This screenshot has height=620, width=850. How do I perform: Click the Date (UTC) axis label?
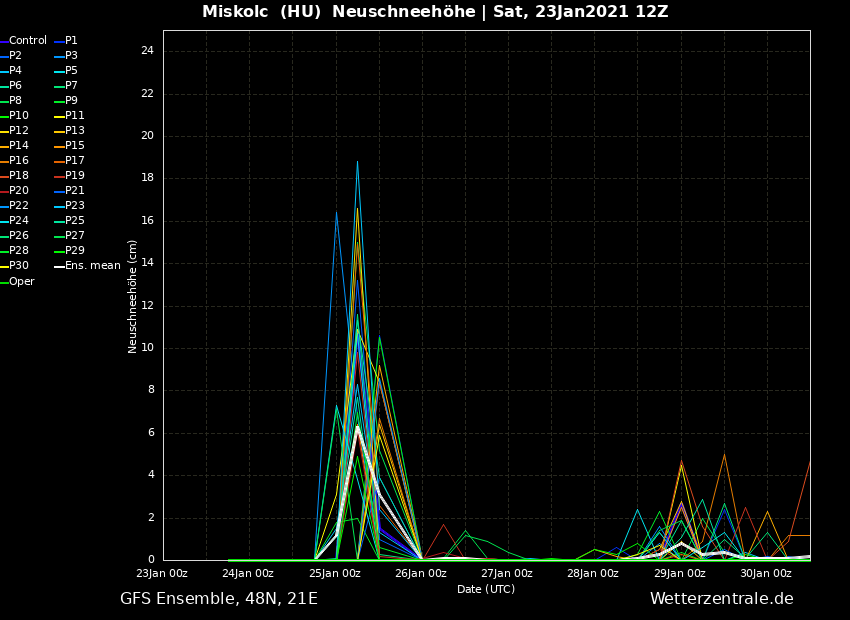coord(486,590)
